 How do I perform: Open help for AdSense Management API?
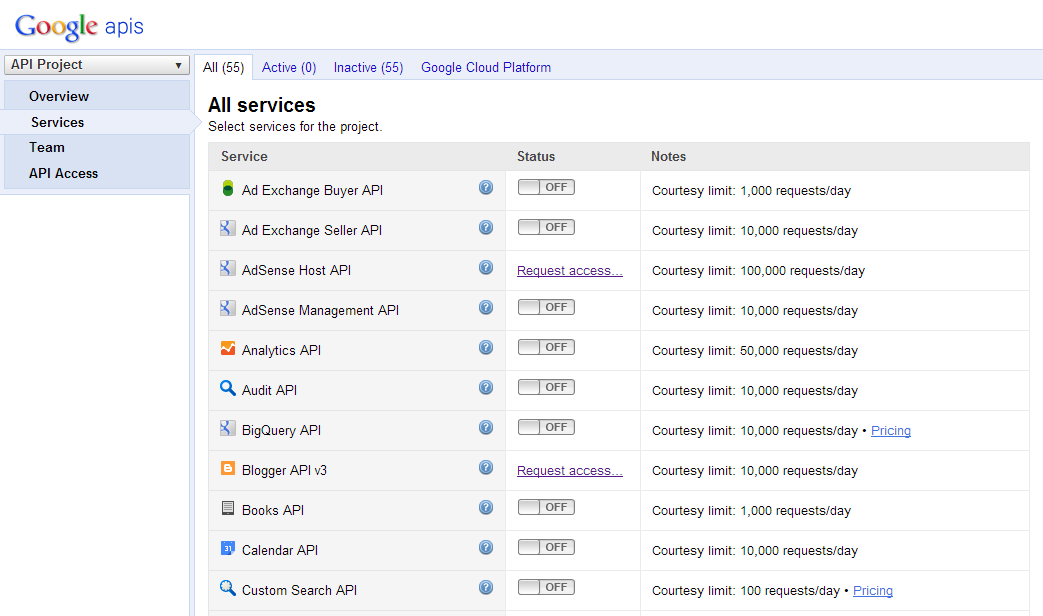(x=486, y=307)
